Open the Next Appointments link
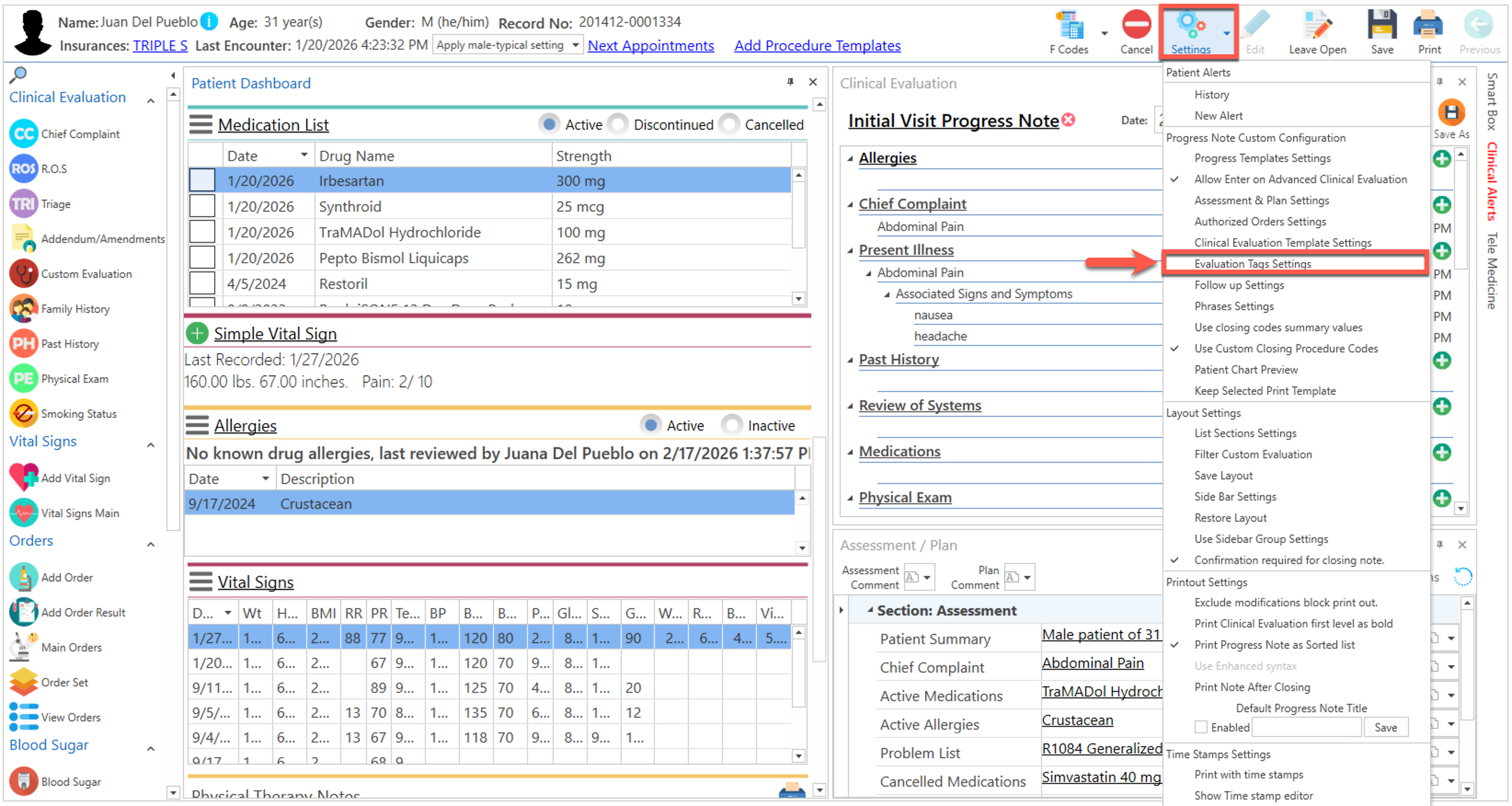 [x=650, y=45]
